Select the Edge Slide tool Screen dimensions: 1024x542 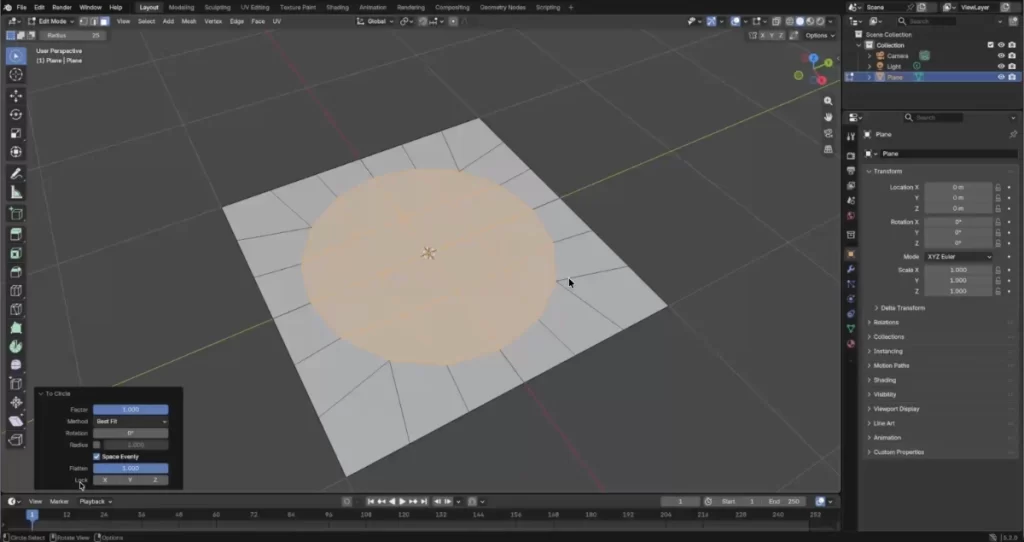pos(16,384)
